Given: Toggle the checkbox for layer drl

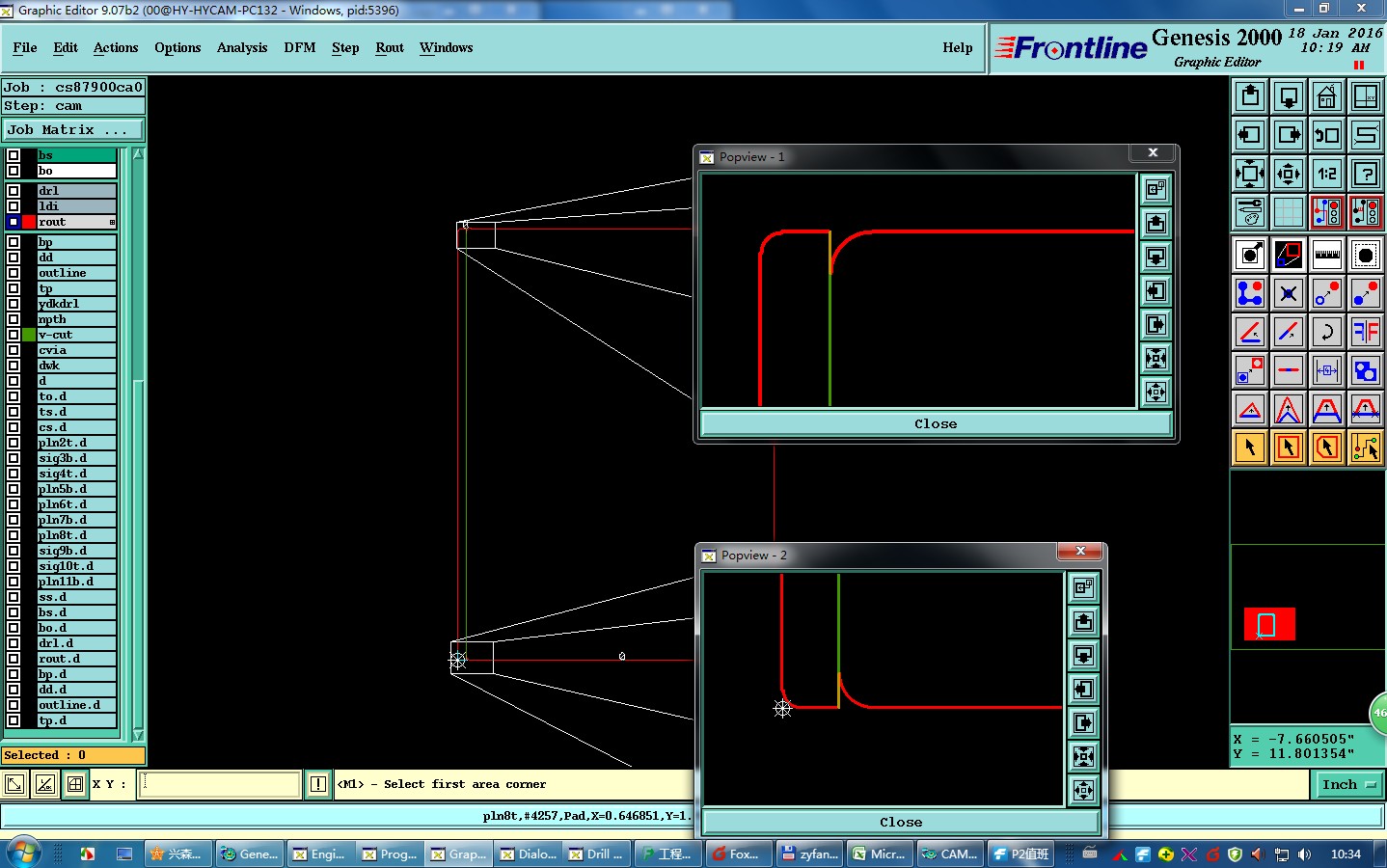Looking at the screenshot, I should tap(14, 191).
